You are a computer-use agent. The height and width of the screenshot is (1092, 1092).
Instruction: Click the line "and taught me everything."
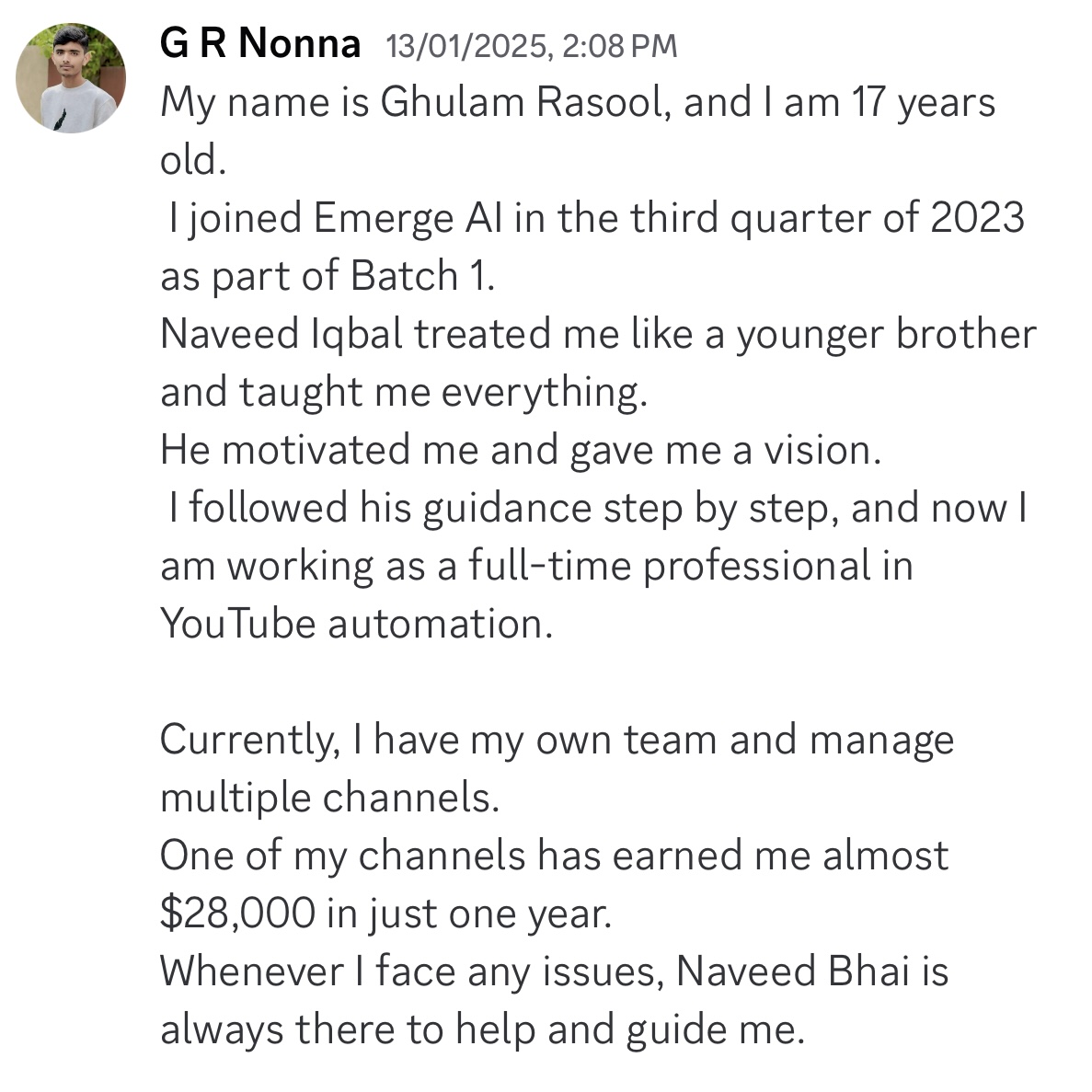(404, 392)
